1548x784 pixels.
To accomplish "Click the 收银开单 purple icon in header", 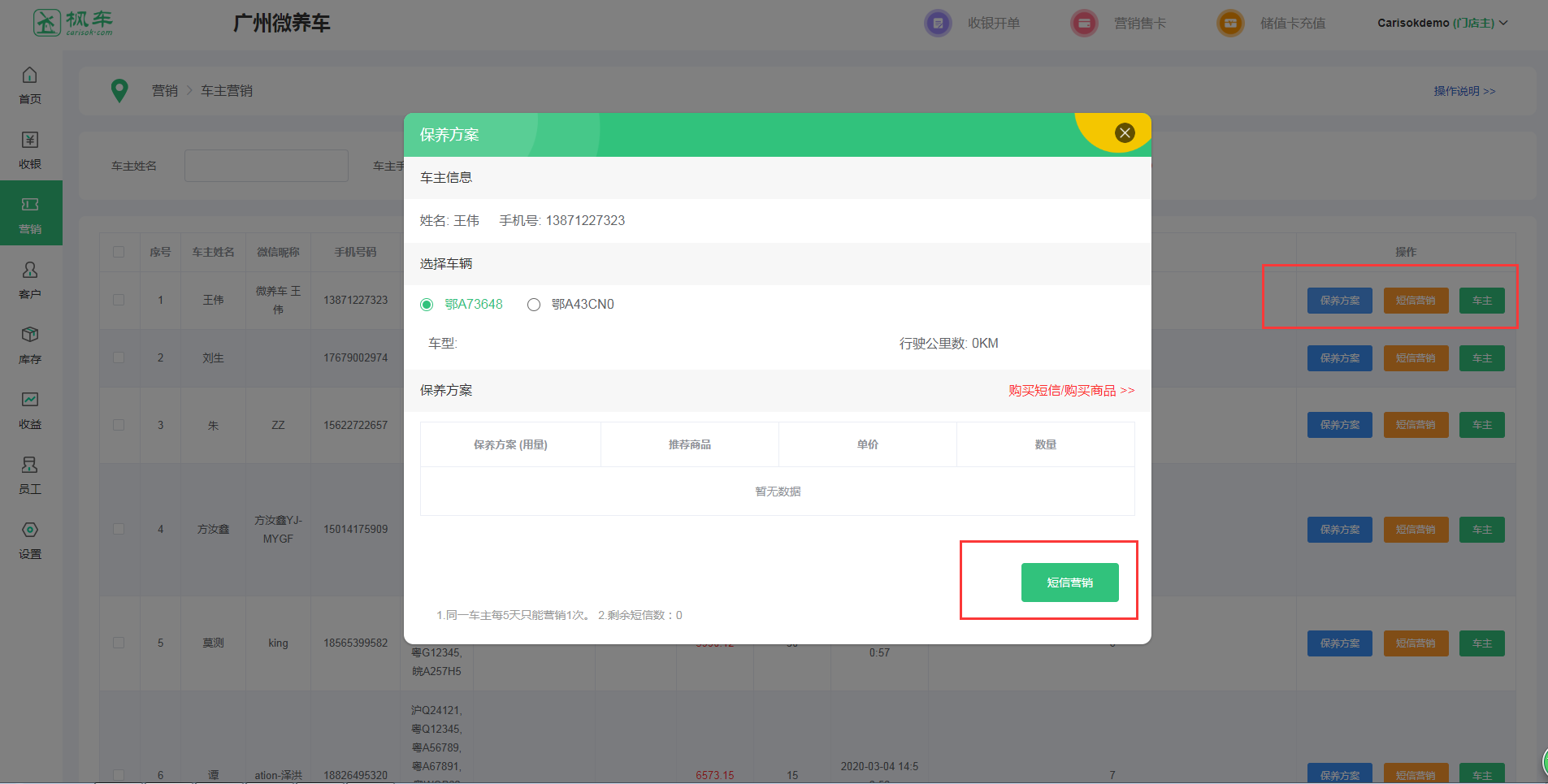I will (938, 23).
